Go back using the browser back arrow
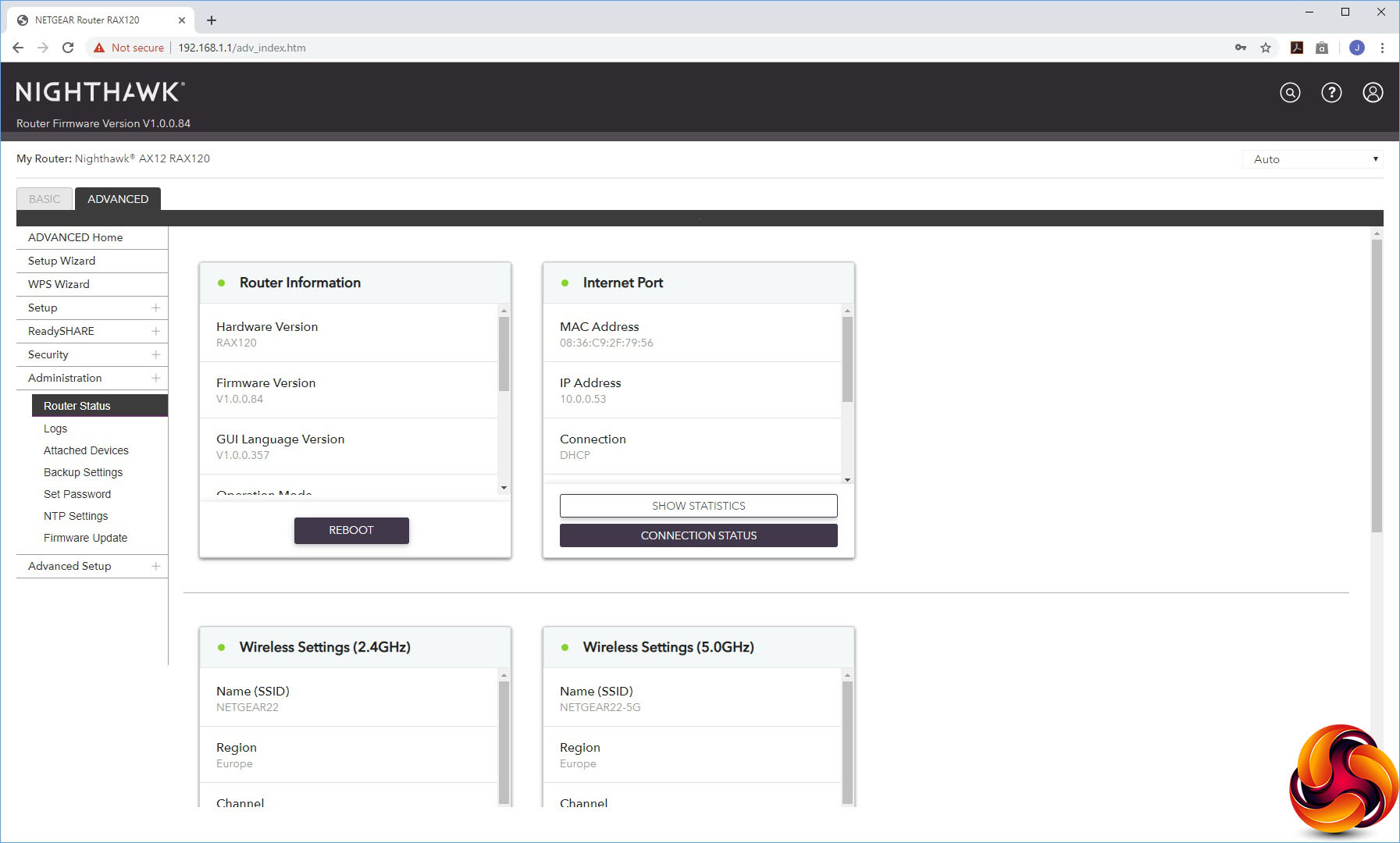The height and width of the screenshot is (843, 1400). pos(18,48)
